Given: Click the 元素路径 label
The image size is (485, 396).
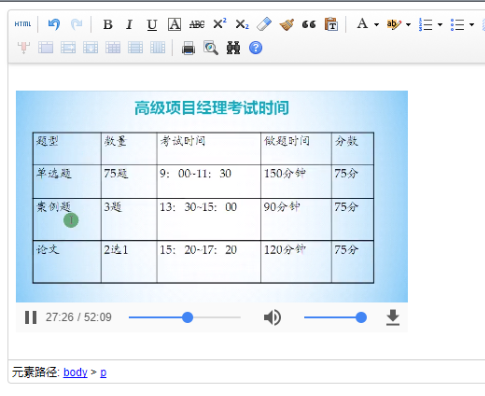Looking at the screenshot, I should (x=36, y=372).
